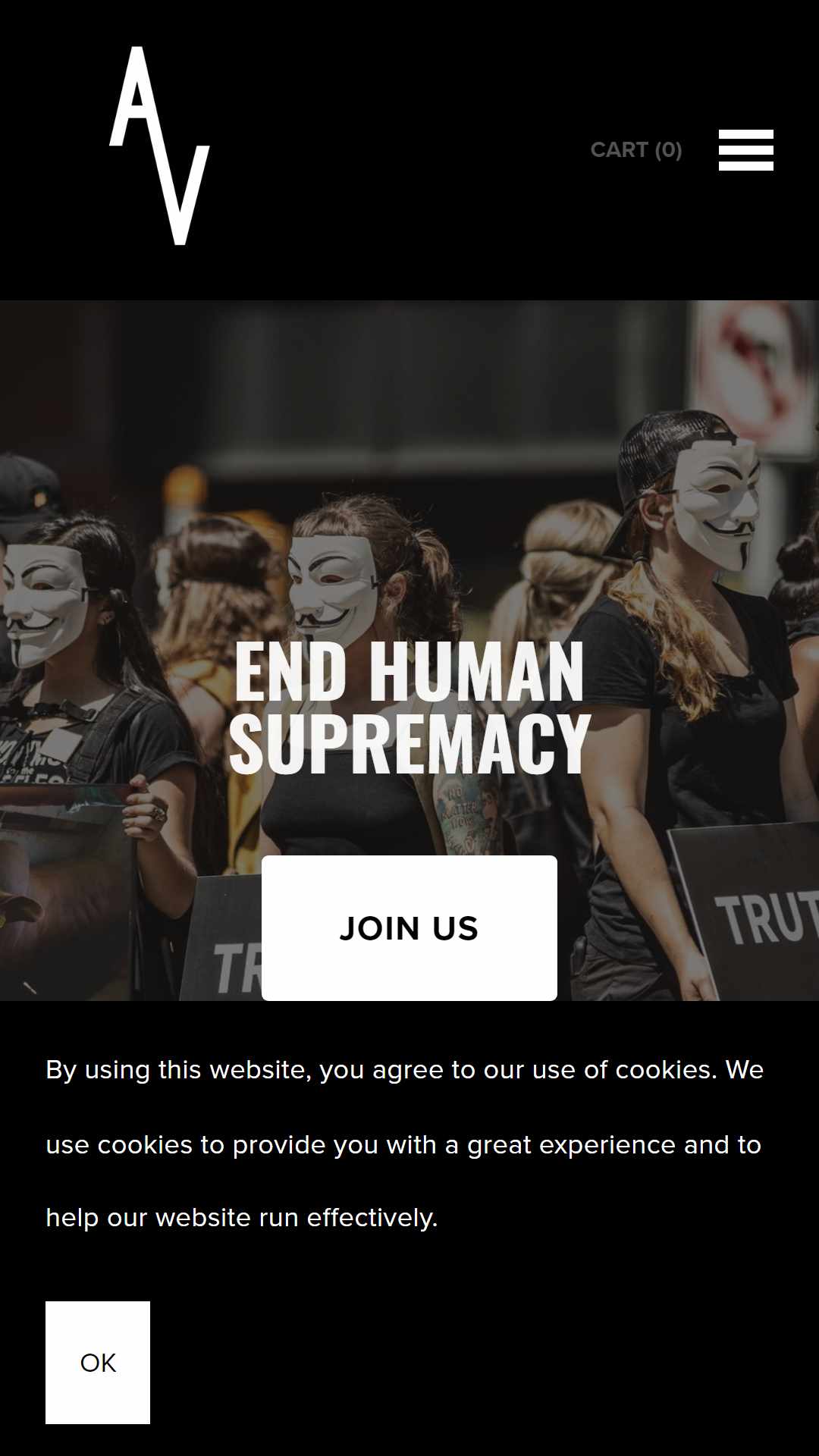Viewport: 819px width, 1456px height.
Task: Open the hamburger navigation menu
Action: (746, 149)
